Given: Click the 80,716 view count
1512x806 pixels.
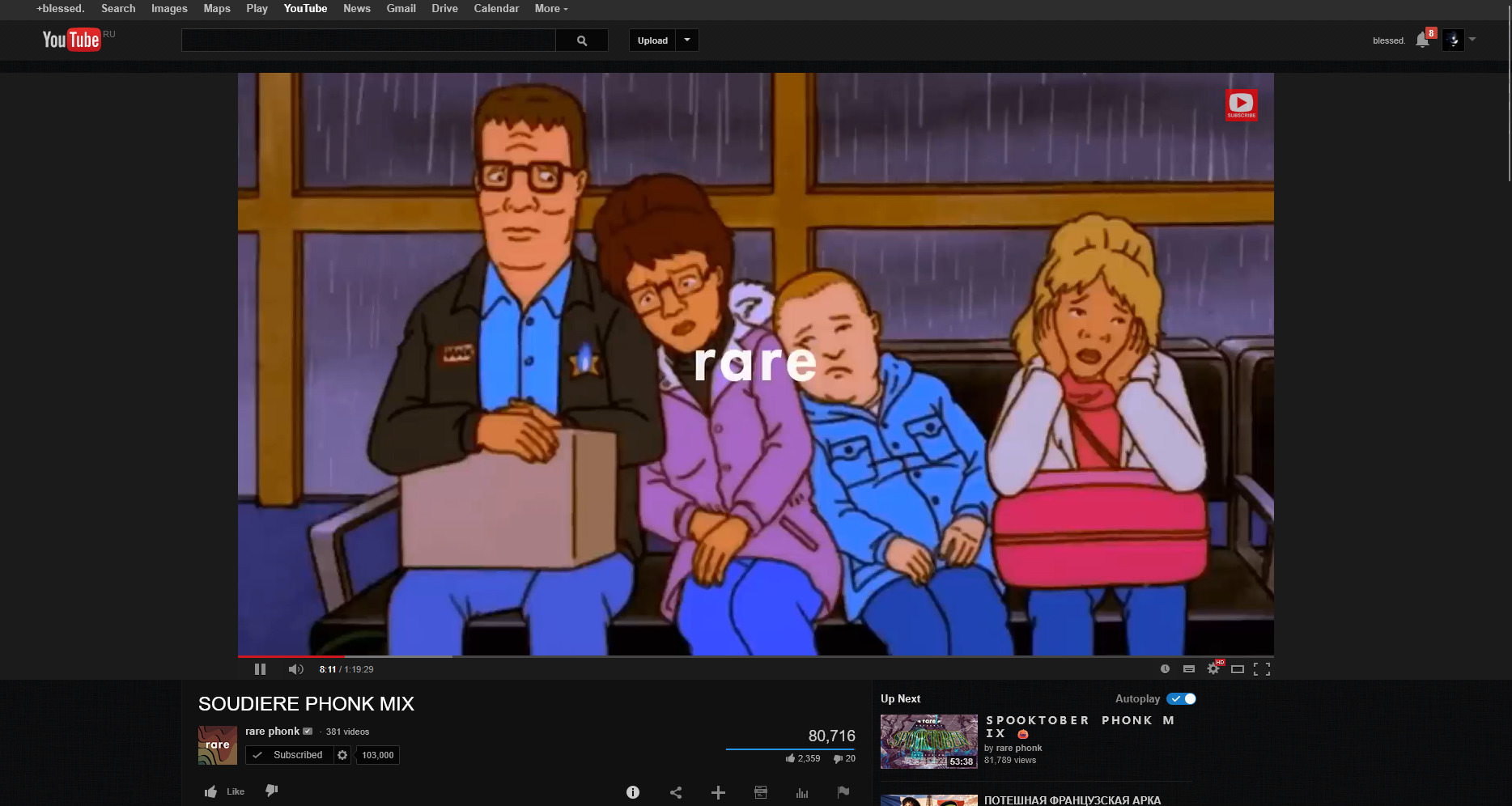Looking at the screenshot, I should point(831,736).
